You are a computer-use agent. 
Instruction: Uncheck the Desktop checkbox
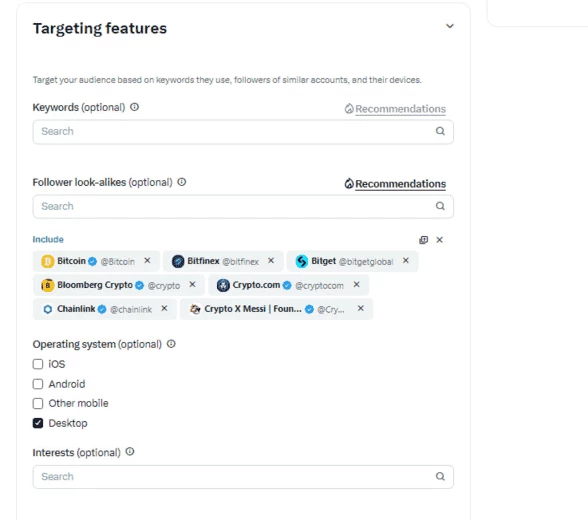point(38,423)
